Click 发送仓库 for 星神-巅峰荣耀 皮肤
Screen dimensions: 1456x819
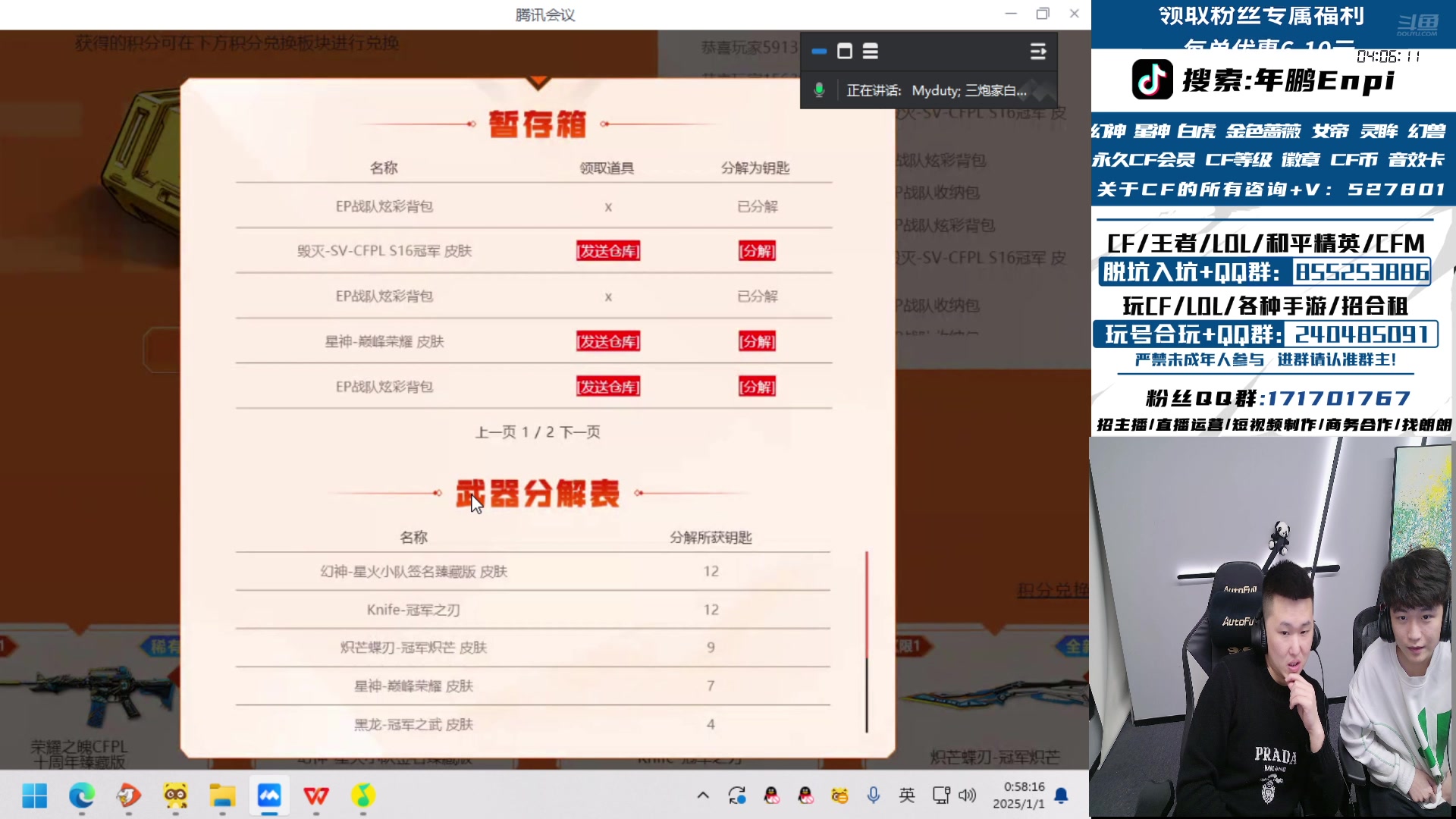click(x=607, y=341)
